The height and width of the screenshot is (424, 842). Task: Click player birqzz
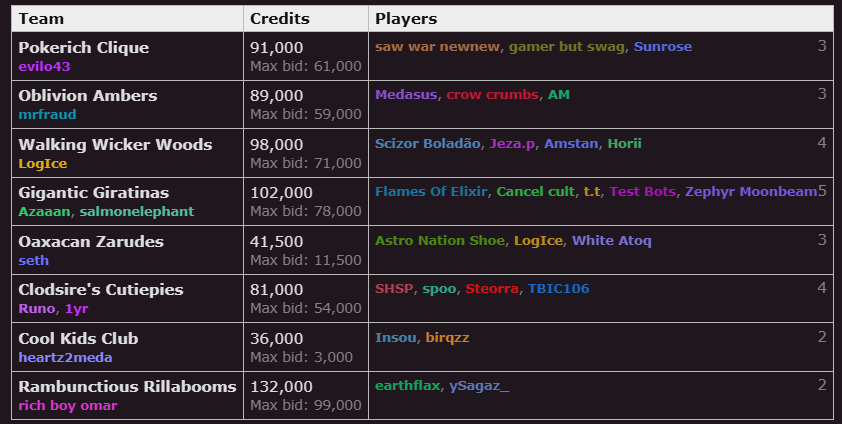pyautogui.click(x=447, y=338)
